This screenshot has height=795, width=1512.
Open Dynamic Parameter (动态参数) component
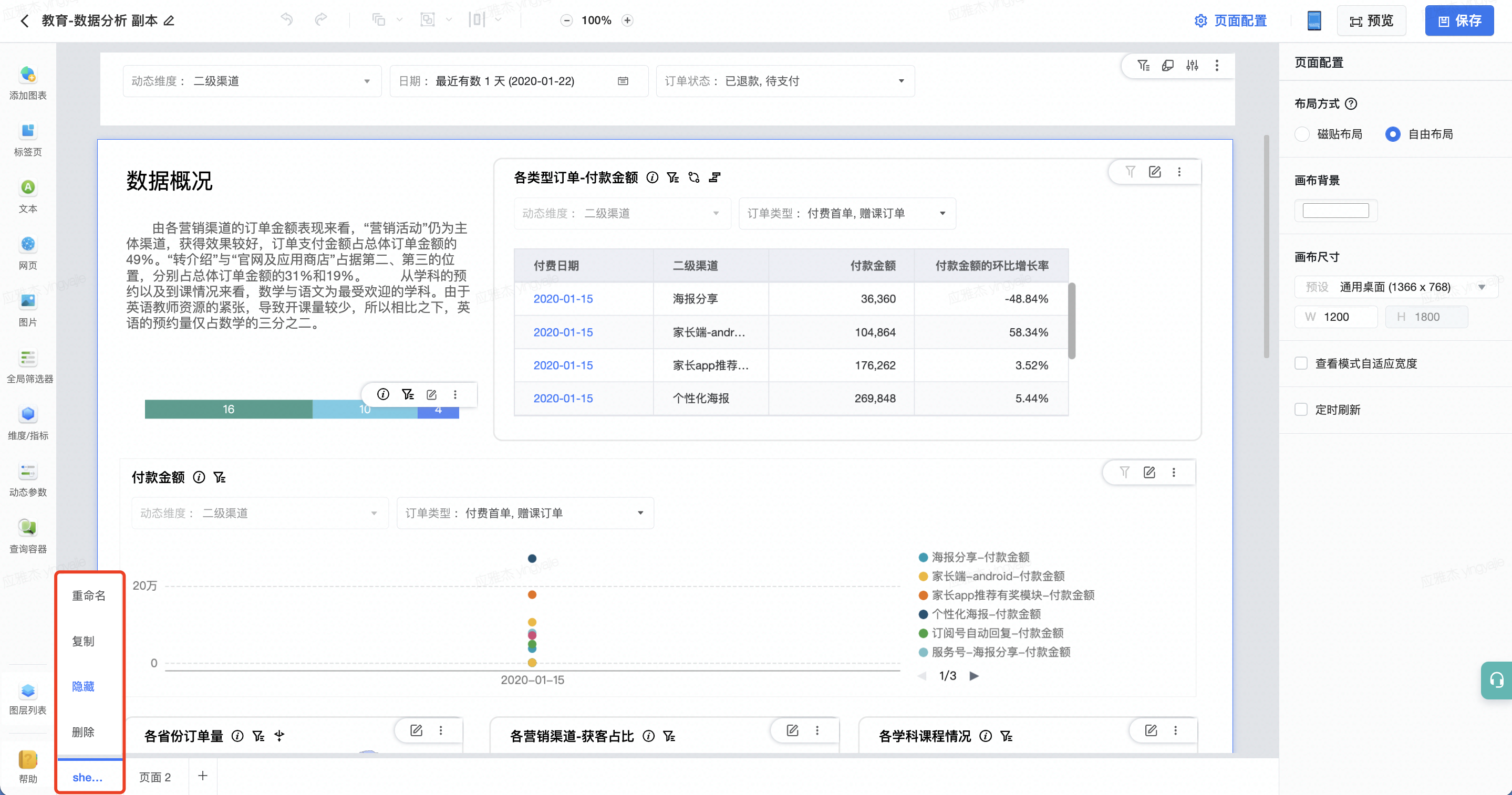coord(28,480)
